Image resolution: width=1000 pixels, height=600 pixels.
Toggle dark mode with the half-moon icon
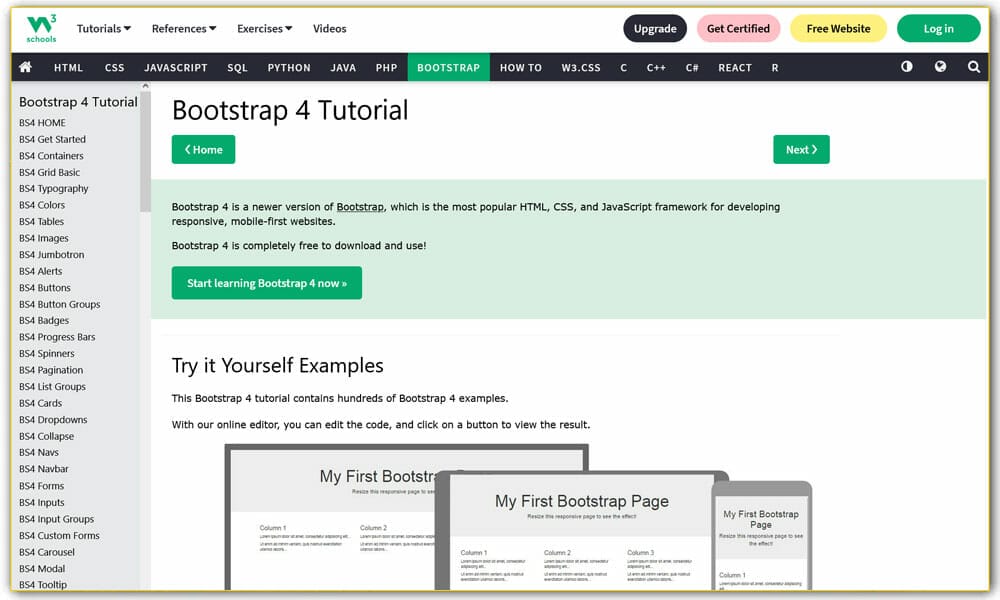click(x=906, y=67)
